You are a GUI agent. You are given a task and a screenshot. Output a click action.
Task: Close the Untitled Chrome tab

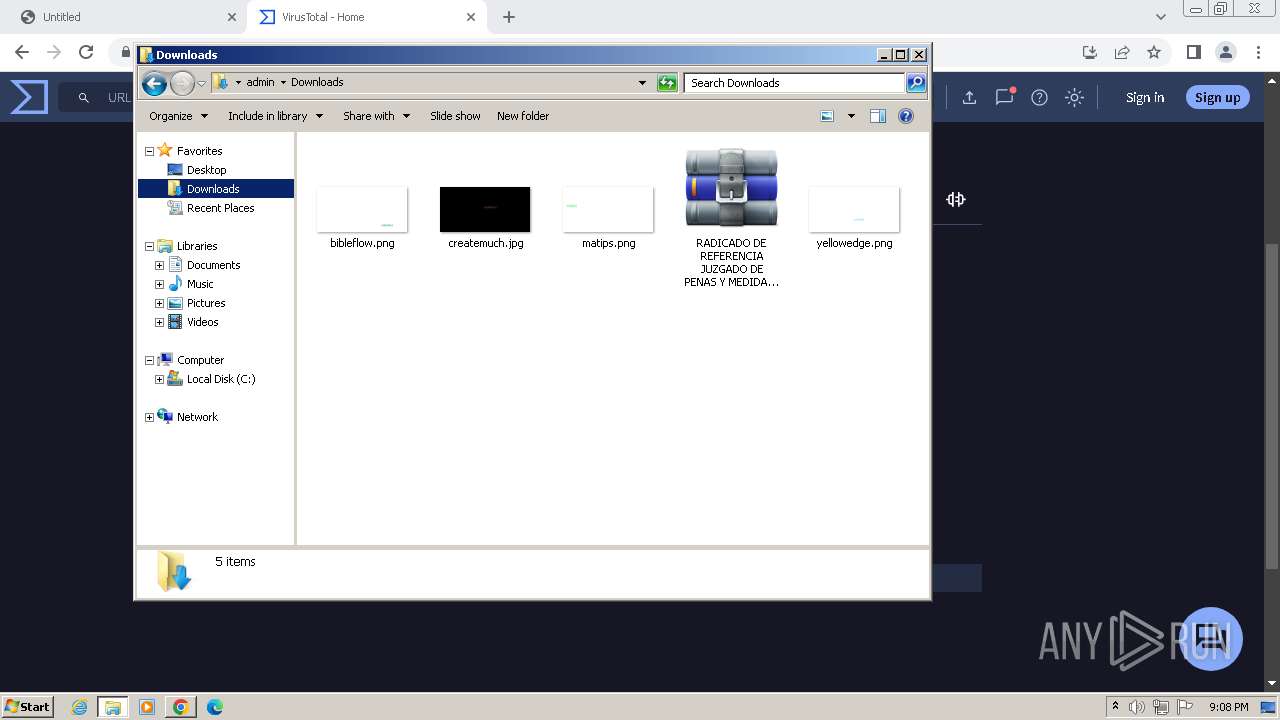232,17
